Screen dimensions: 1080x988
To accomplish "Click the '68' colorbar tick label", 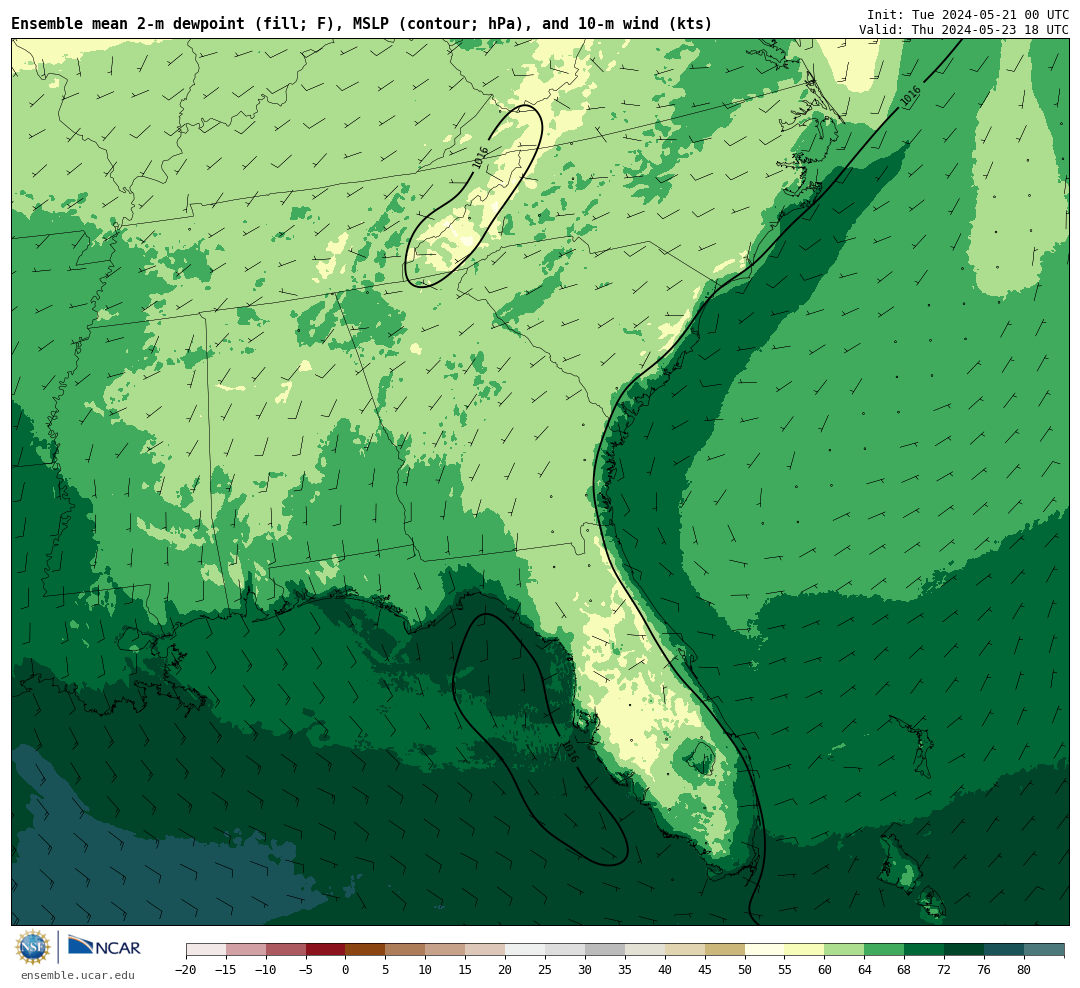I will point(904,969).
